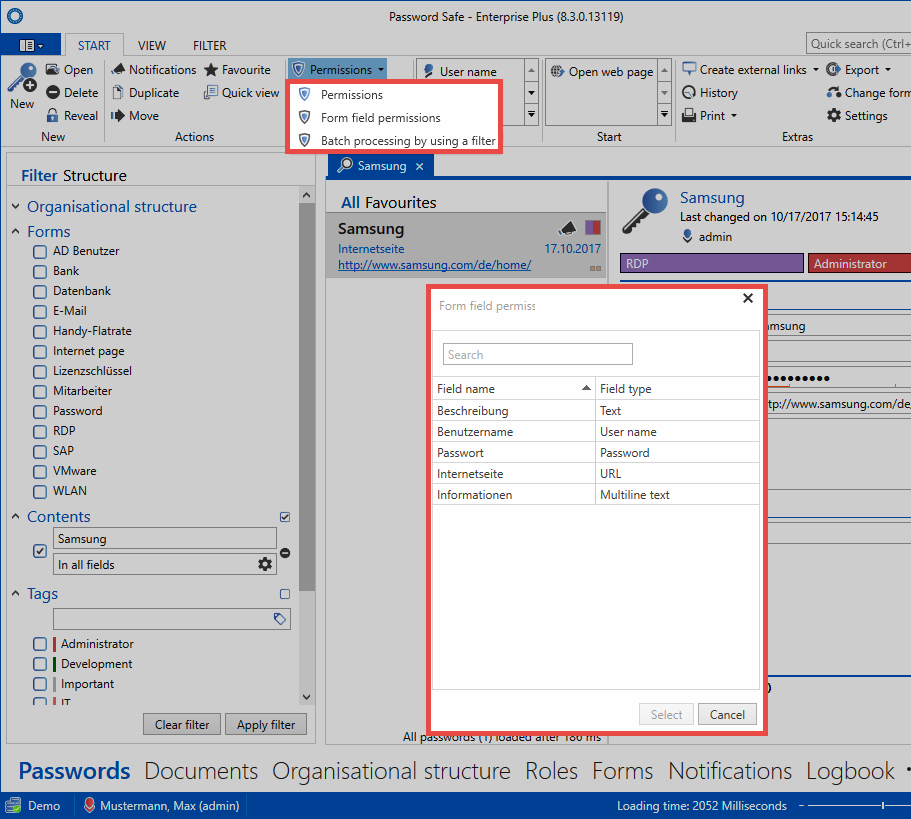Check the AD Benutzer form filter
This screenshot has width=911, height=819.
point(40,252)
